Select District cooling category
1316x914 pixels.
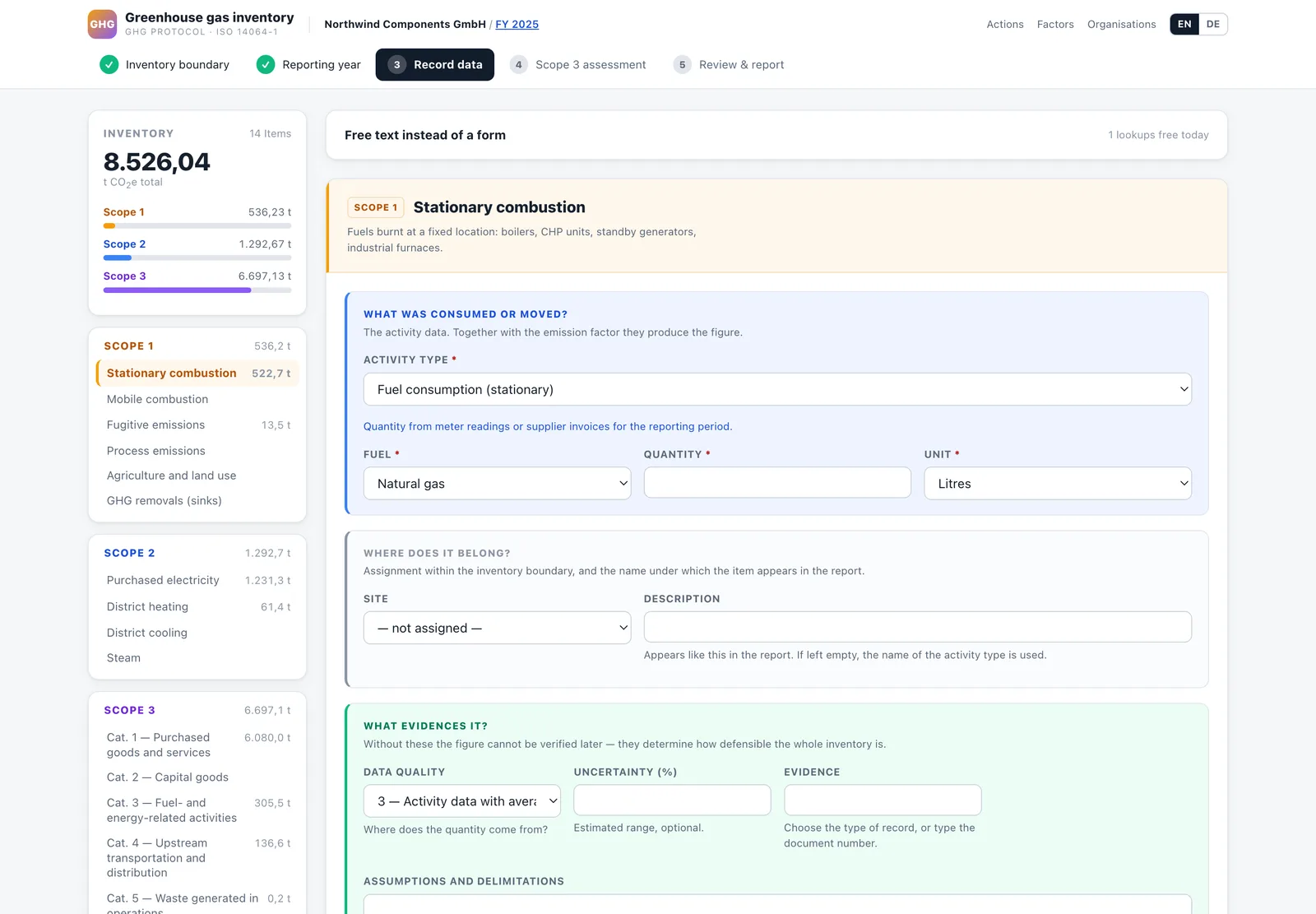(x=197, y=633)
